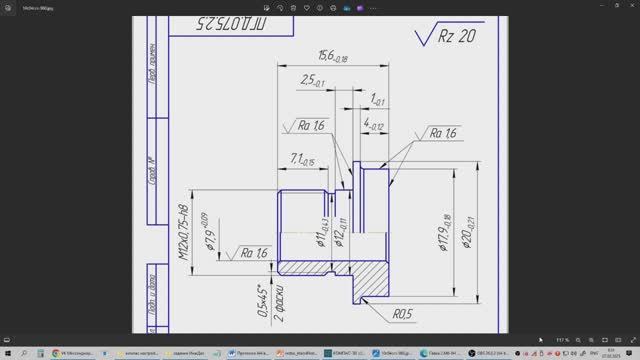Open the Excel taskbar icon

tap(217, 353)
